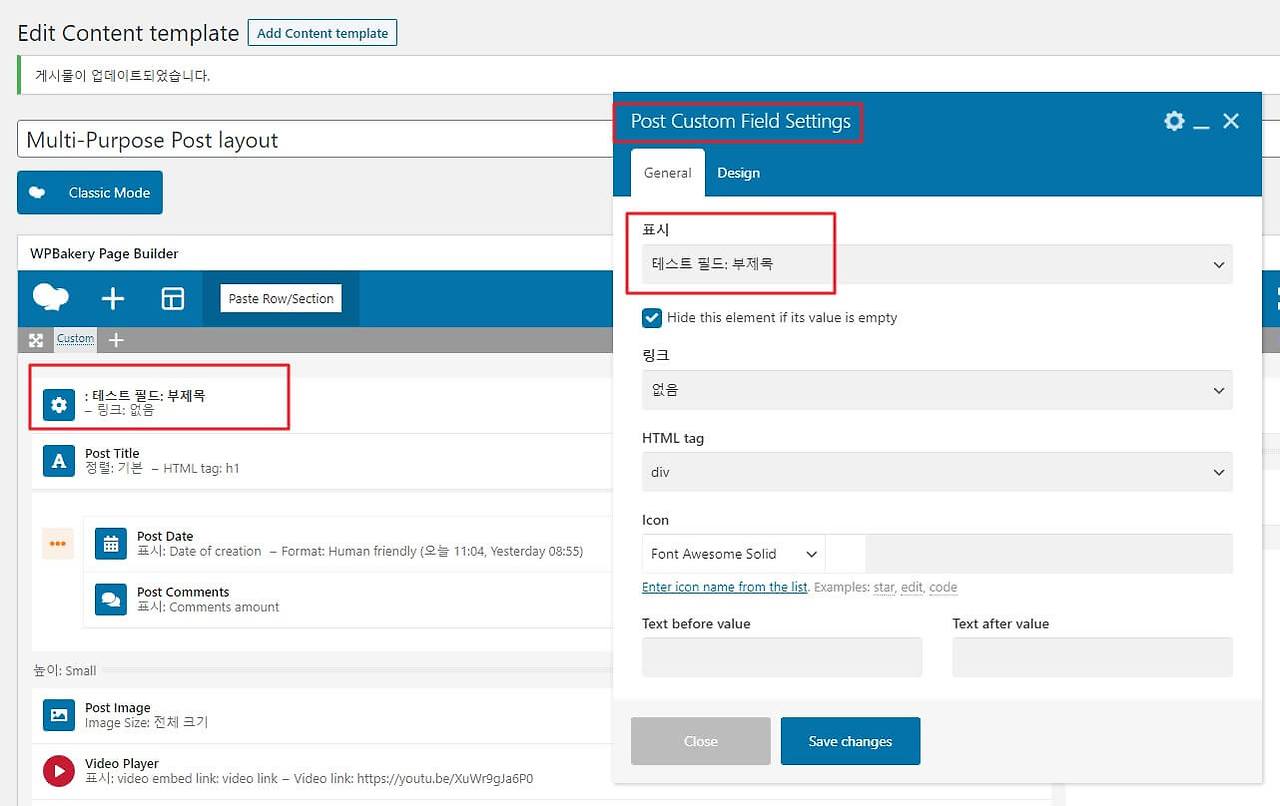Click the '높이: Small' separator label
Screen dimensions: 1280x806
pyautogui.click(x=64, y=670)
